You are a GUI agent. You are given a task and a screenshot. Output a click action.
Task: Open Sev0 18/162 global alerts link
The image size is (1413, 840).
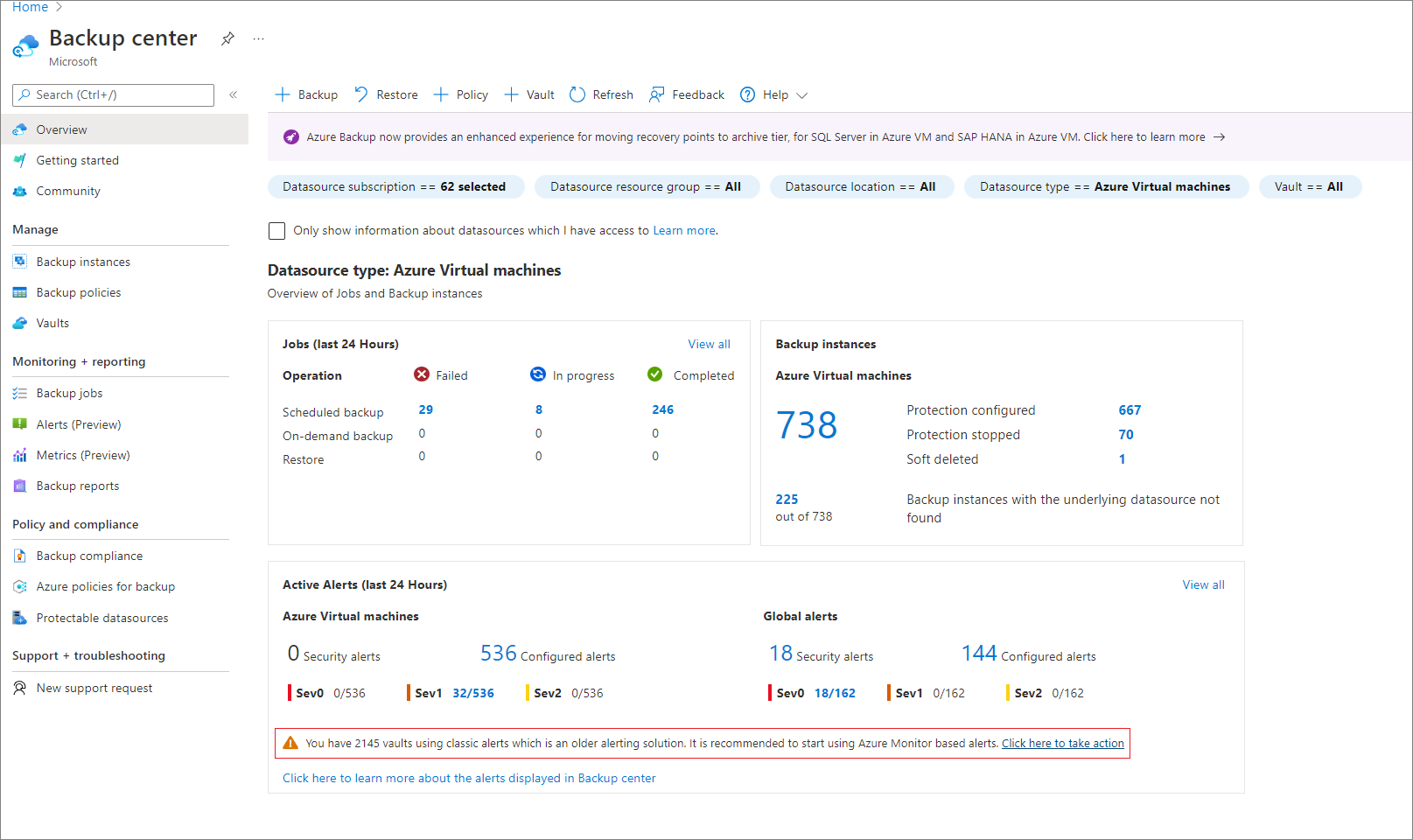[835, 693]
